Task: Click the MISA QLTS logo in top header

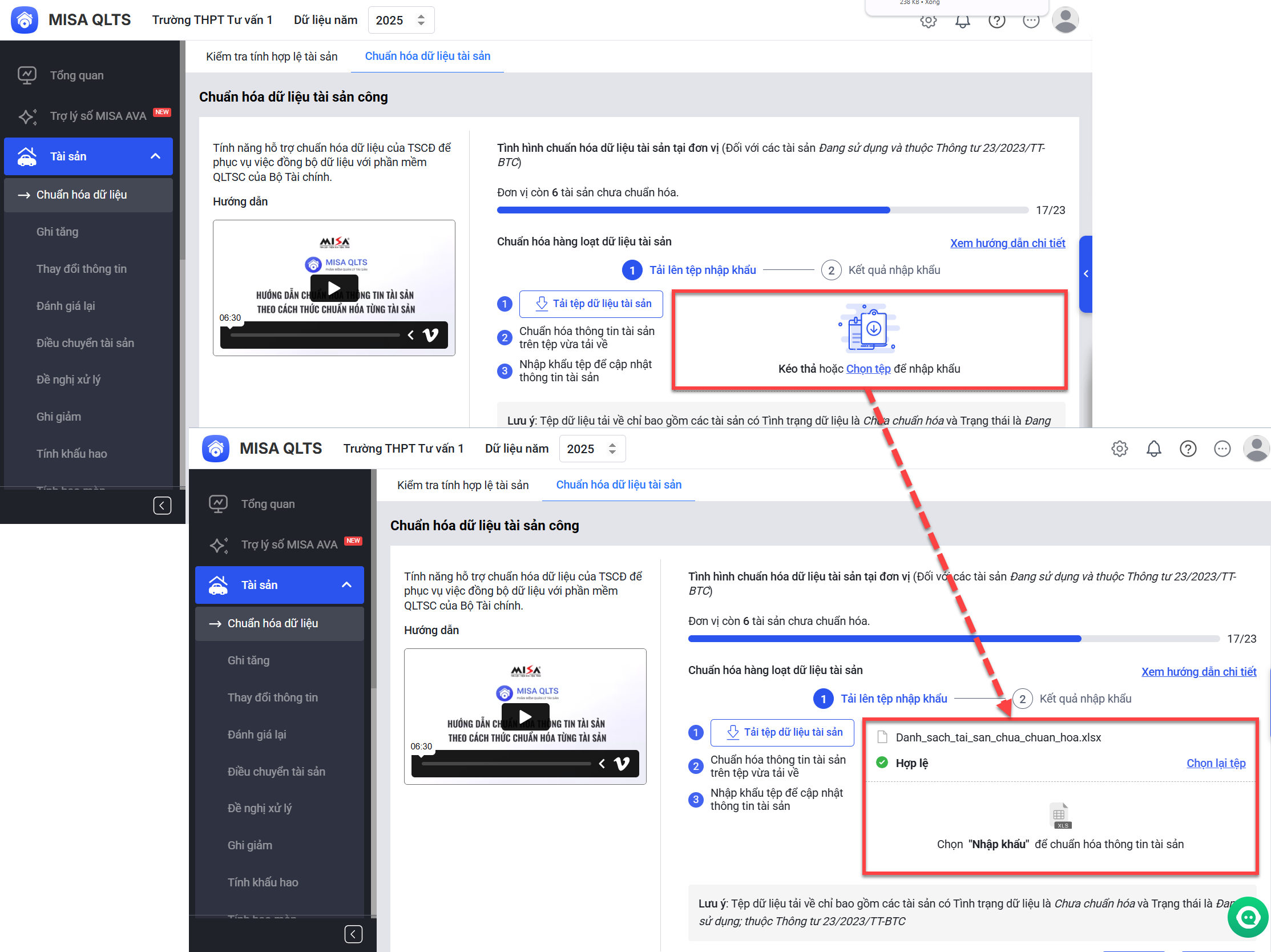Action: [x=25, y=20]
